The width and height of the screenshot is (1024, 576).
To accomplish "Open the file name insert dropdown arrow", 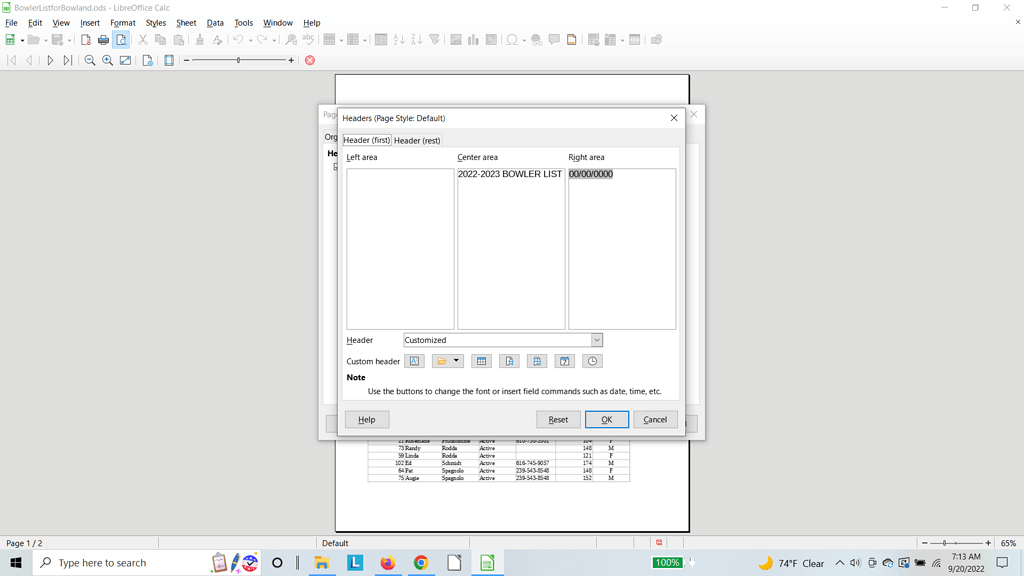I will pyautogui.click(x=456, y=361).
